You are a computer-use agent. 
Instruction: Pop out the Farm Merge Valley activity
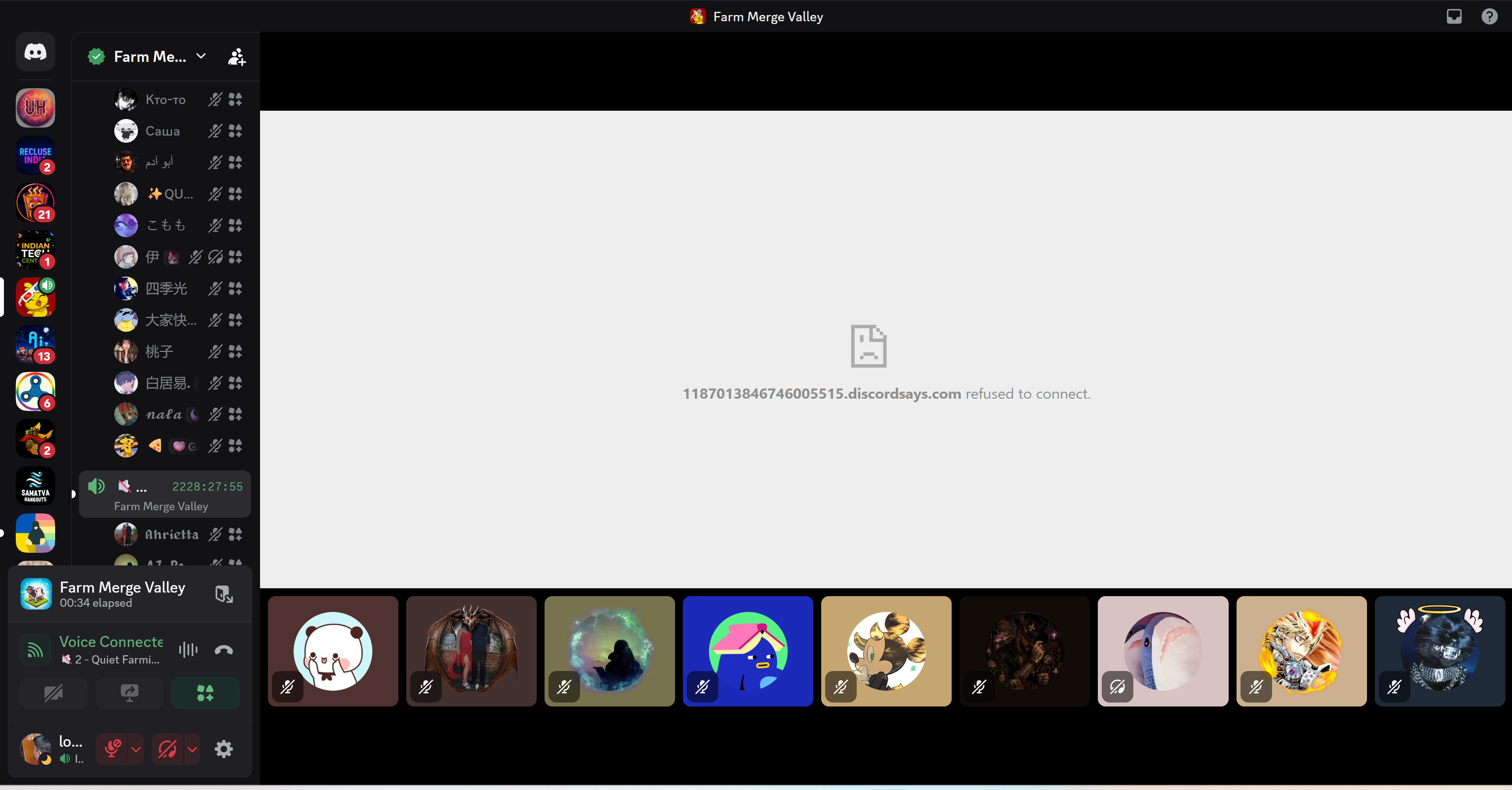click(x=224, y=594)
